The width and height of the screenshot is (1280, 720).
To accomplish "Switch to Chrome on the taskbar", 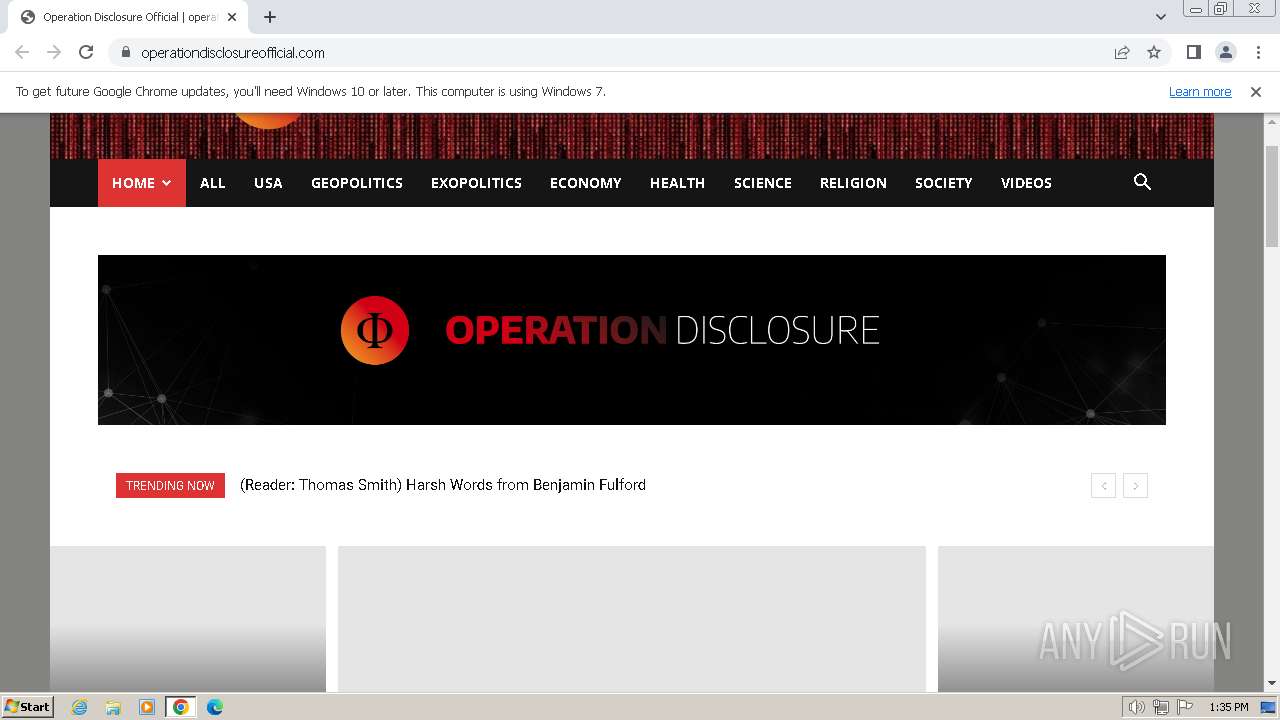I will tap(181, 707).
